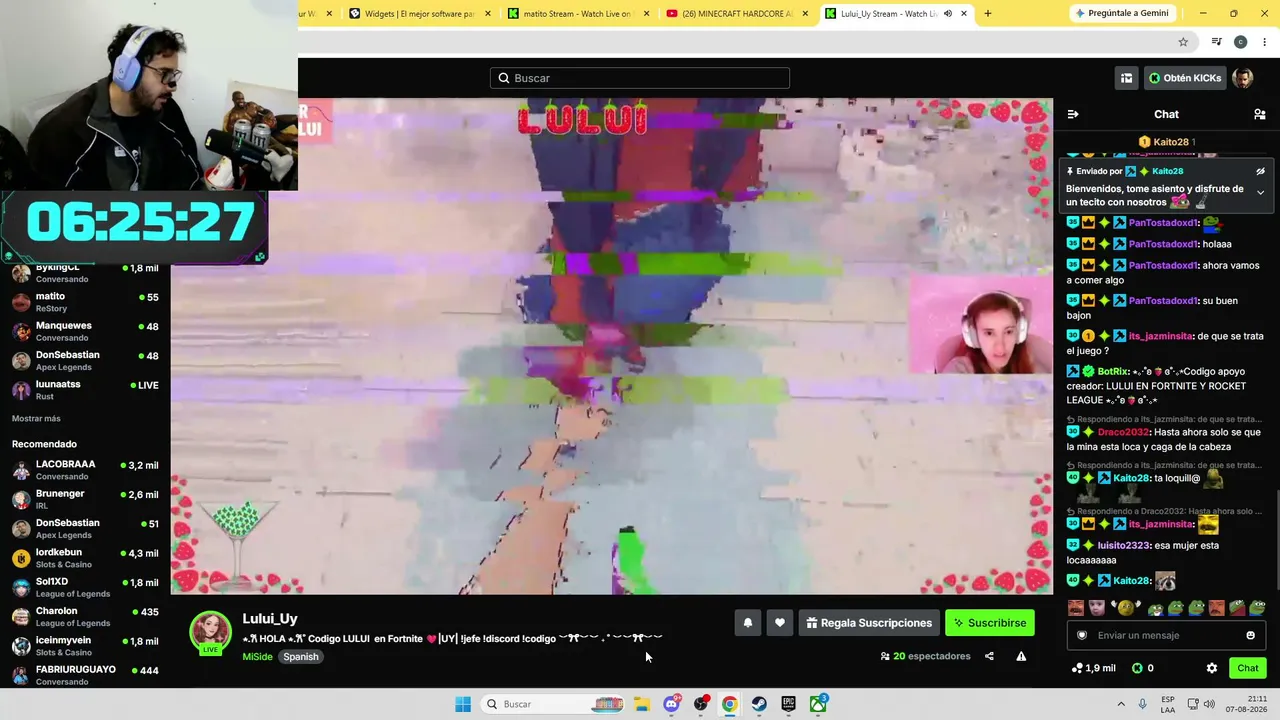
Task: Click the notification bell icon for Lului_Uy
Action: click(747, 623)
